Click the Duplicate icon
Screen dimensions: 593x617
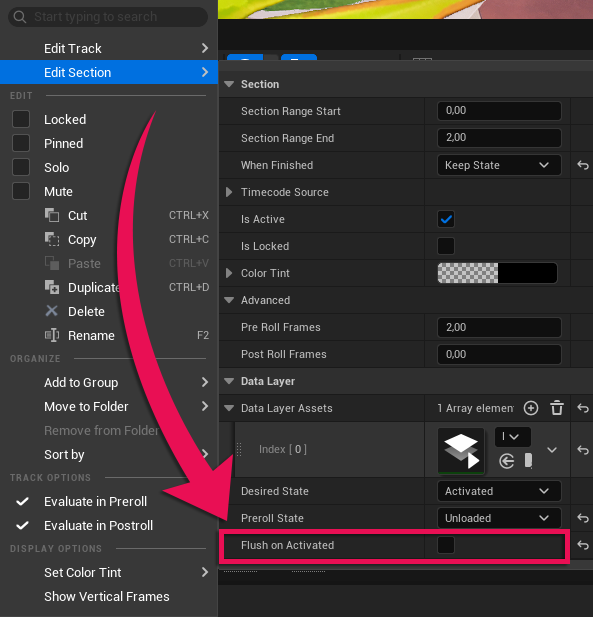(52, 287)
